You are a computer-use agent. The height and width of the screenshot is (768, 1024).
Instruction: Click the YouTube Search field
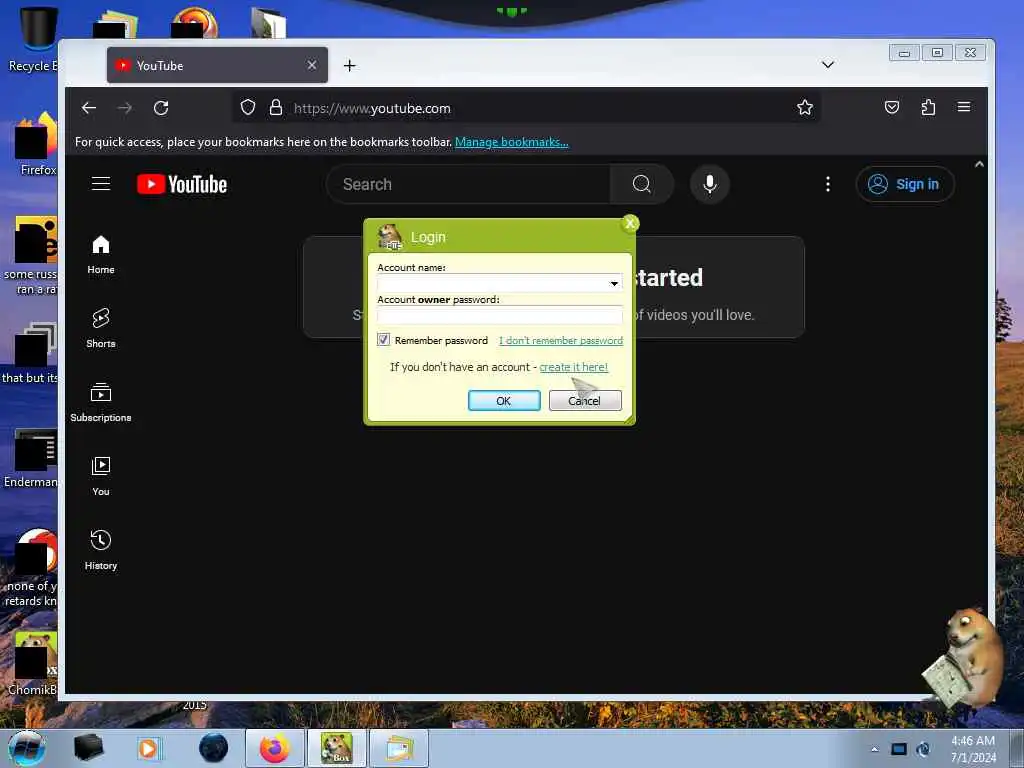click(x=468, y=185)
